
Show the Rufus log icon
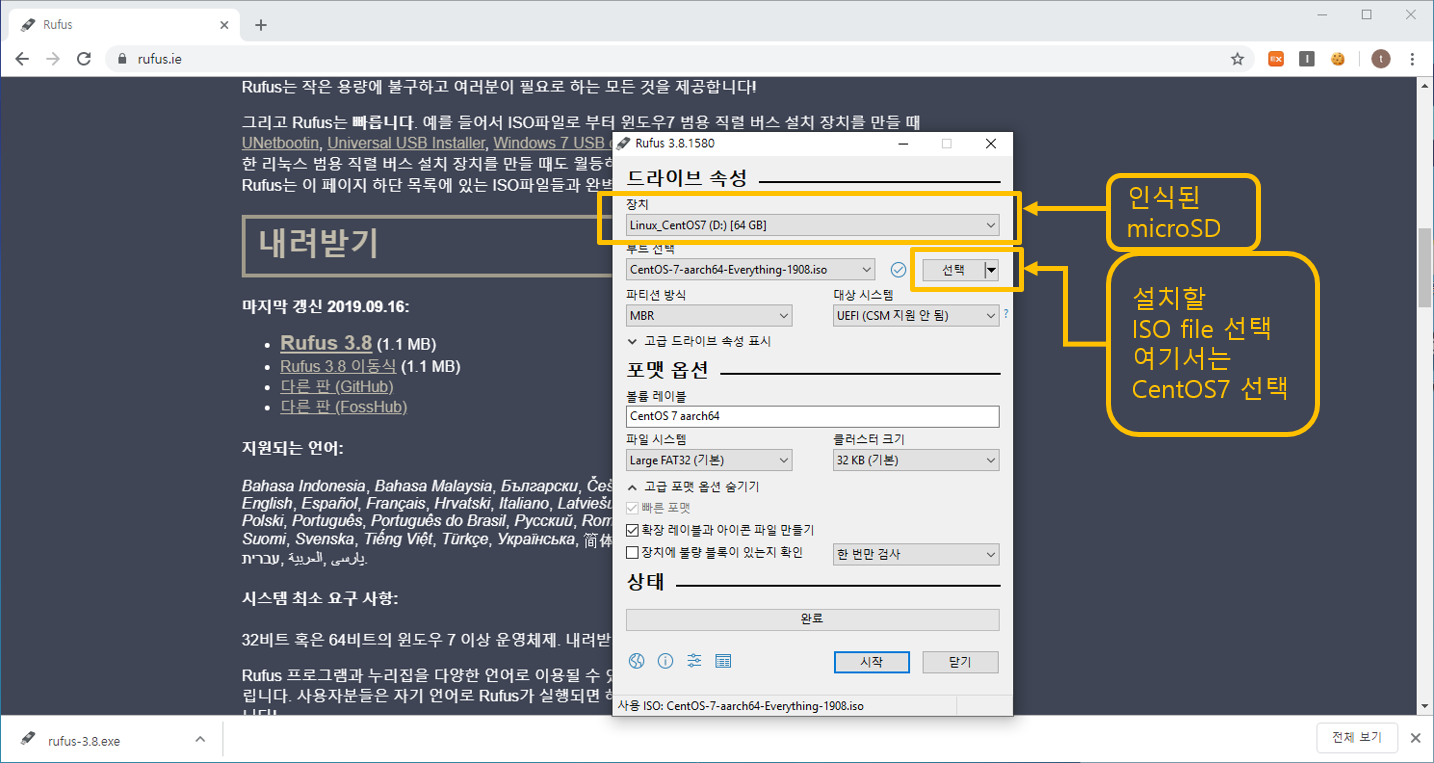[723, 661]
